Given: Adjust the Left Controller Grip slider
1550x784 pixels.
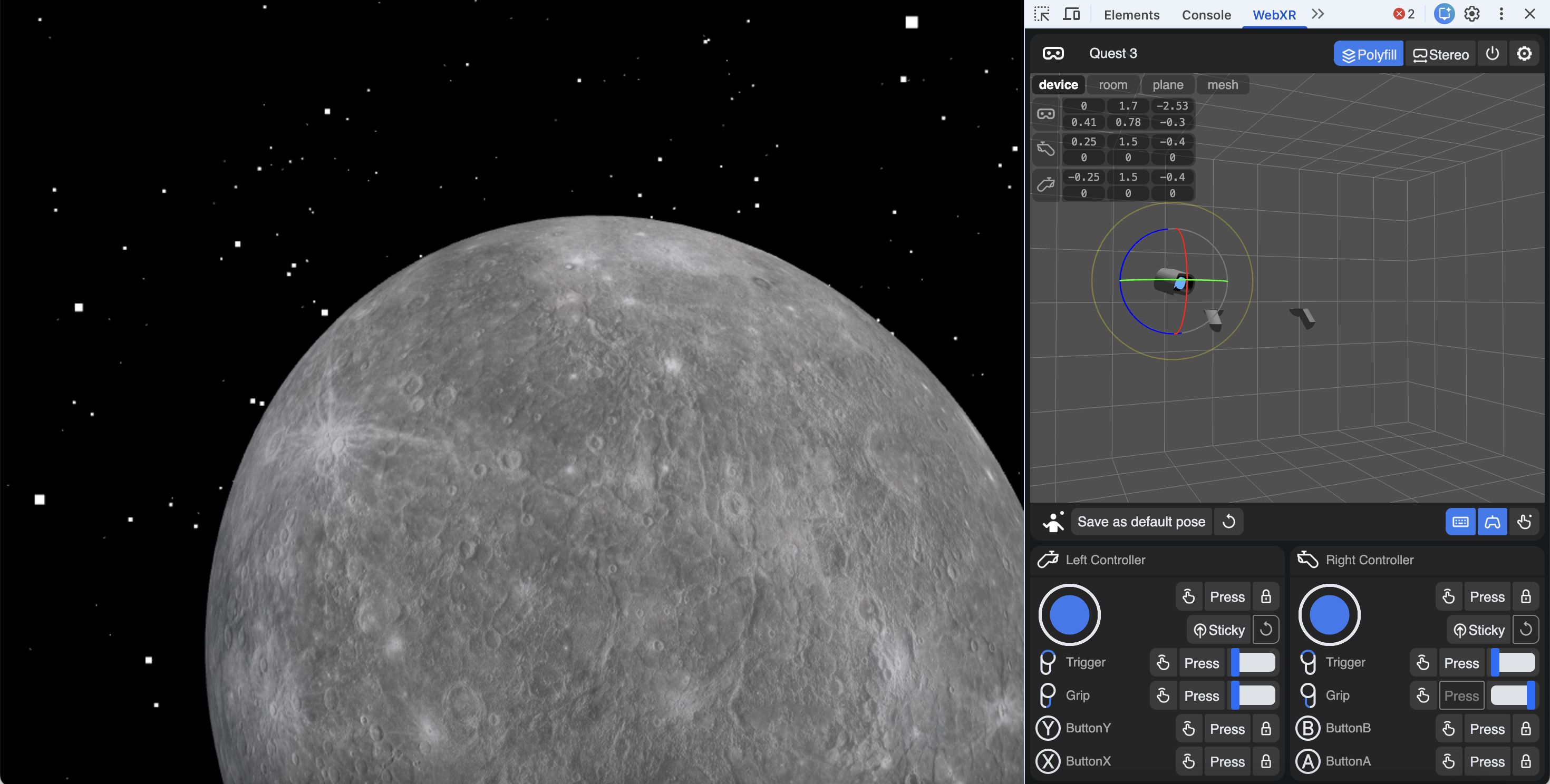Looking at the screenshot, I should coord(1253,695).
